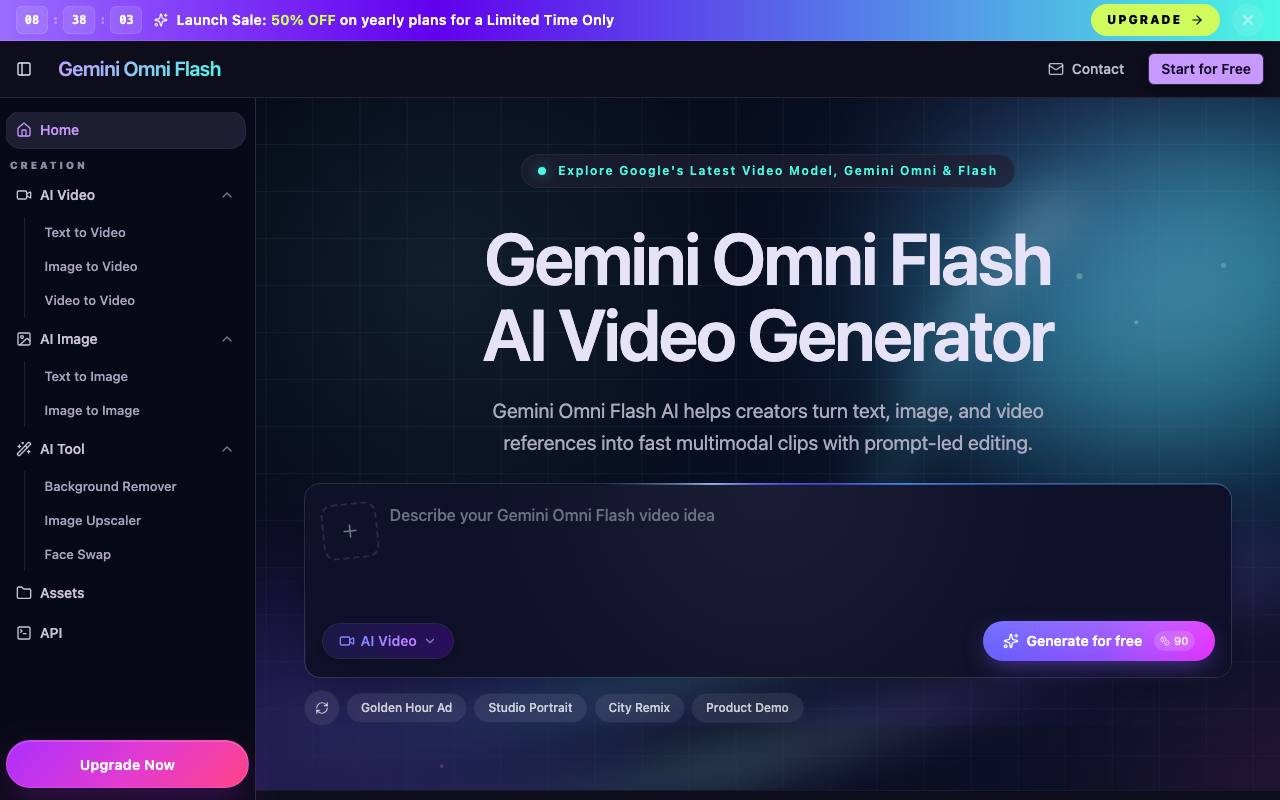Click the API terminal icon

[24, 633]
